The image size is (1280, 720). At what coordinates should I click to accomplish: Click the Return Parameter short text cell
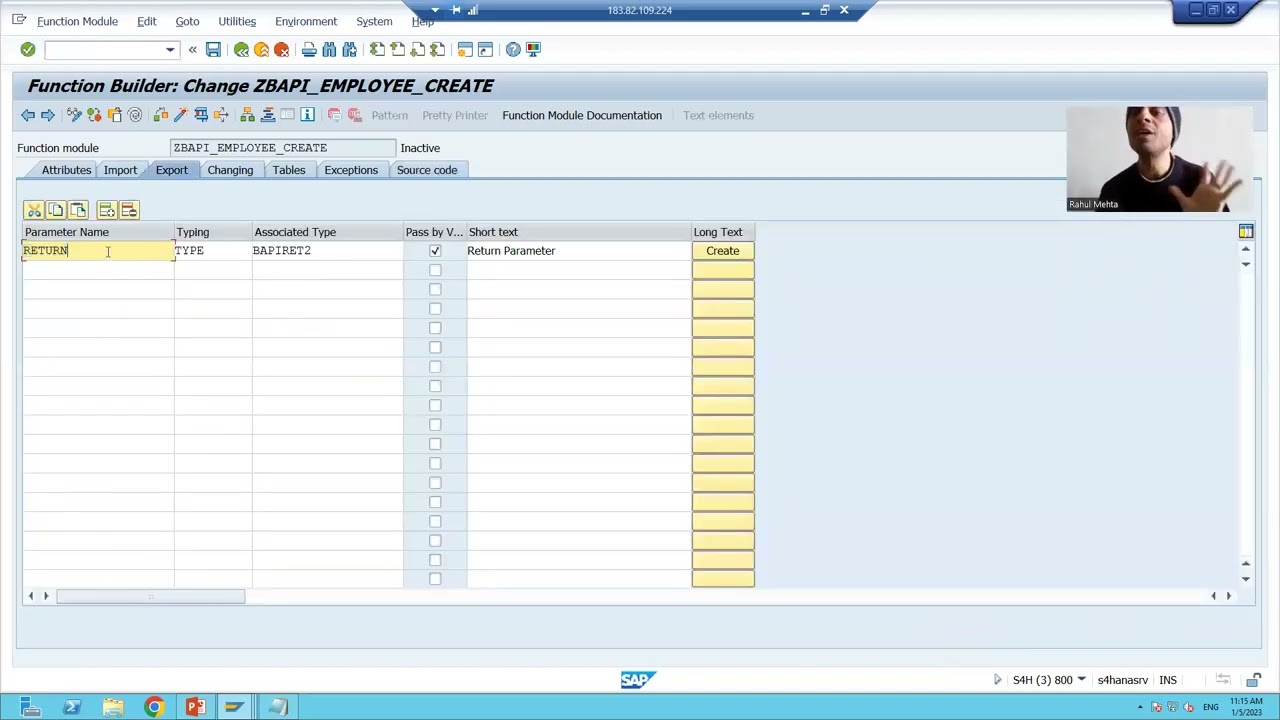(578, 251)
